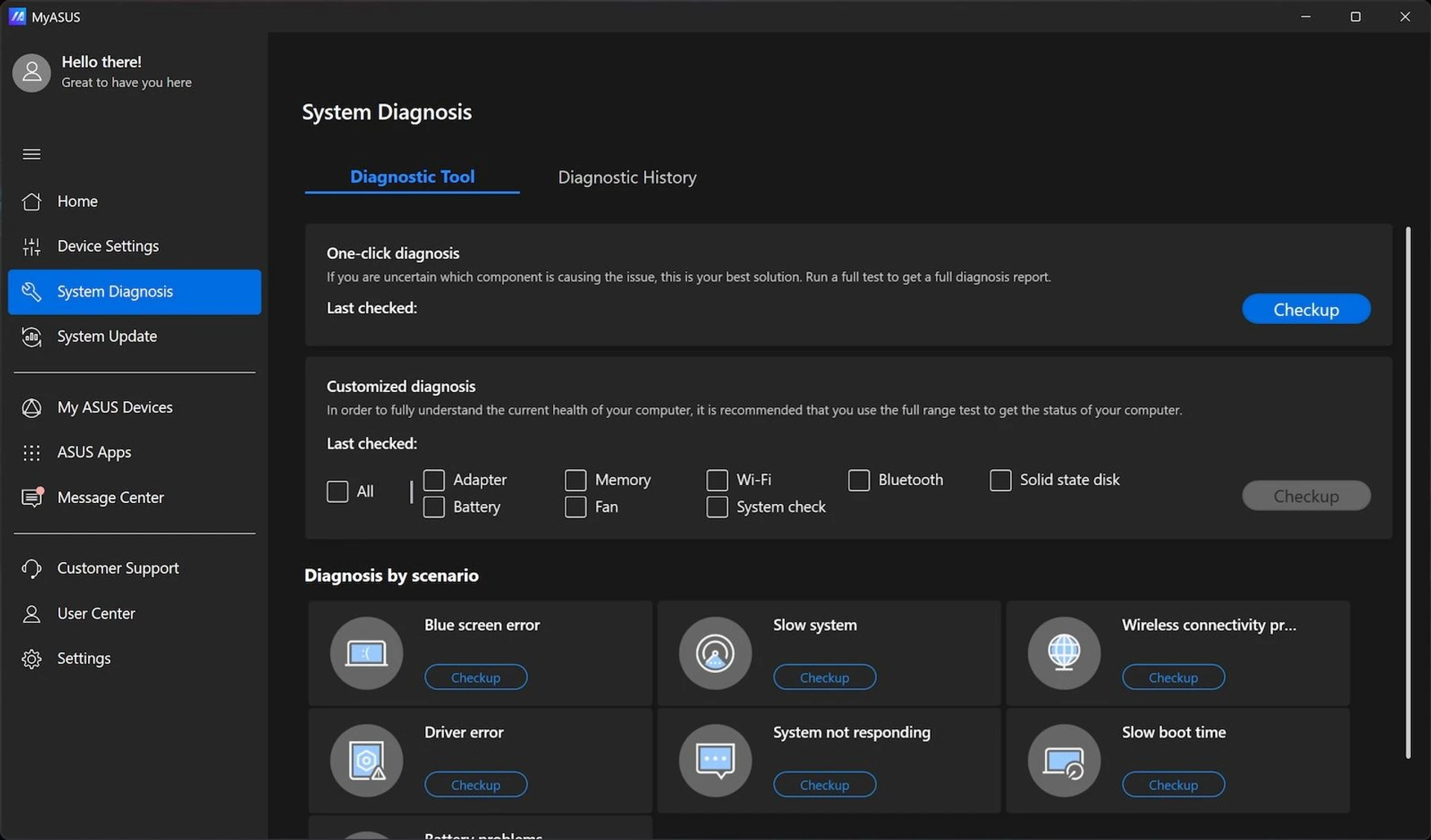Click the ASUS Apps grid icon
1431x840 pixels.
(31, 452)
